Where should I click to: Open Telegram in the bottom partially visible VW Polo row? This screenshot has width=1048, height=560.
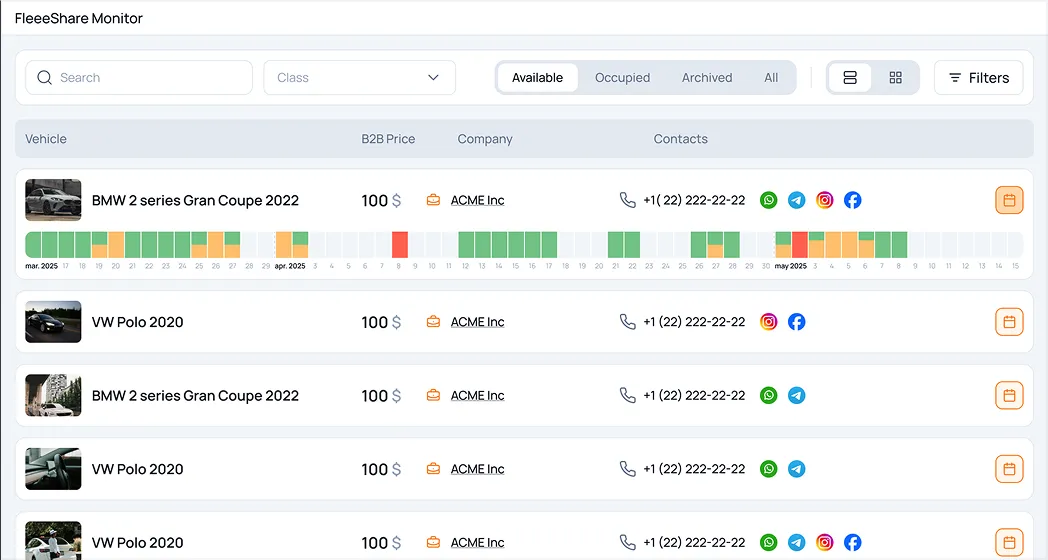[x=797, y=542]
